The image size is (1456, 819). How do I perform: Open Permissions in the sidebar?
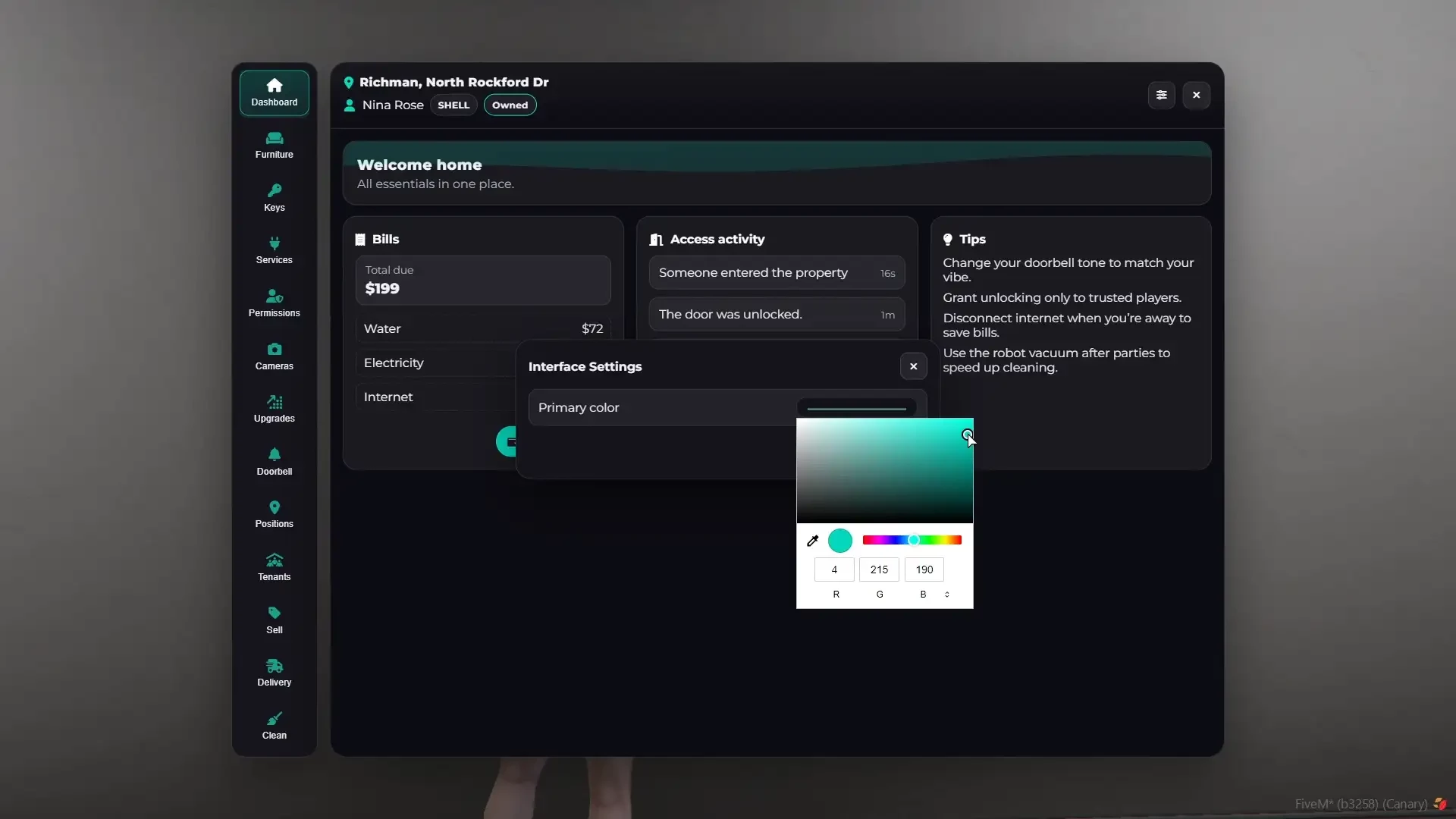(x=274, y=303)
